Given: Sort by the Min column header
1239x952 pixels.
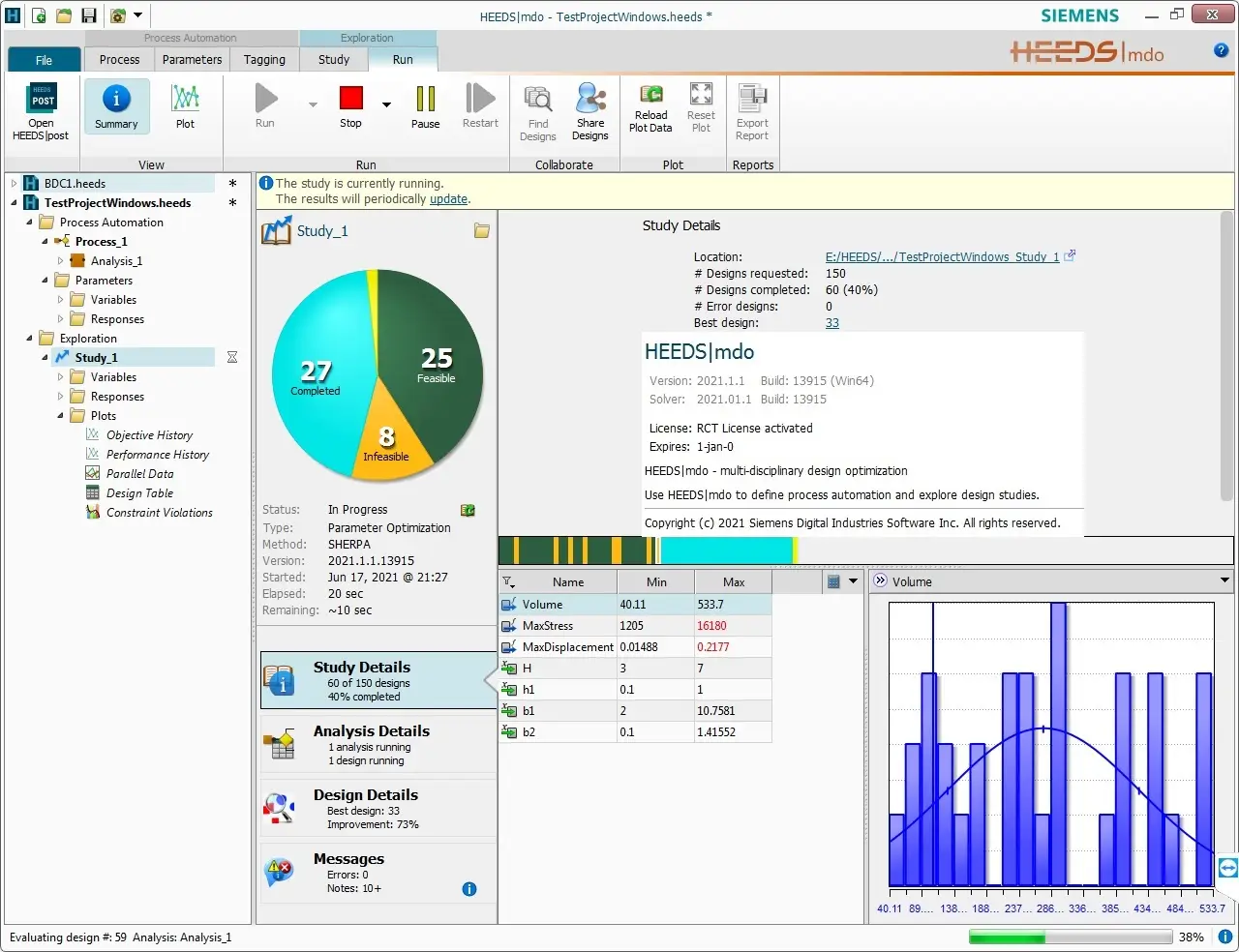Looking at the screenshot, I should 655,581.
